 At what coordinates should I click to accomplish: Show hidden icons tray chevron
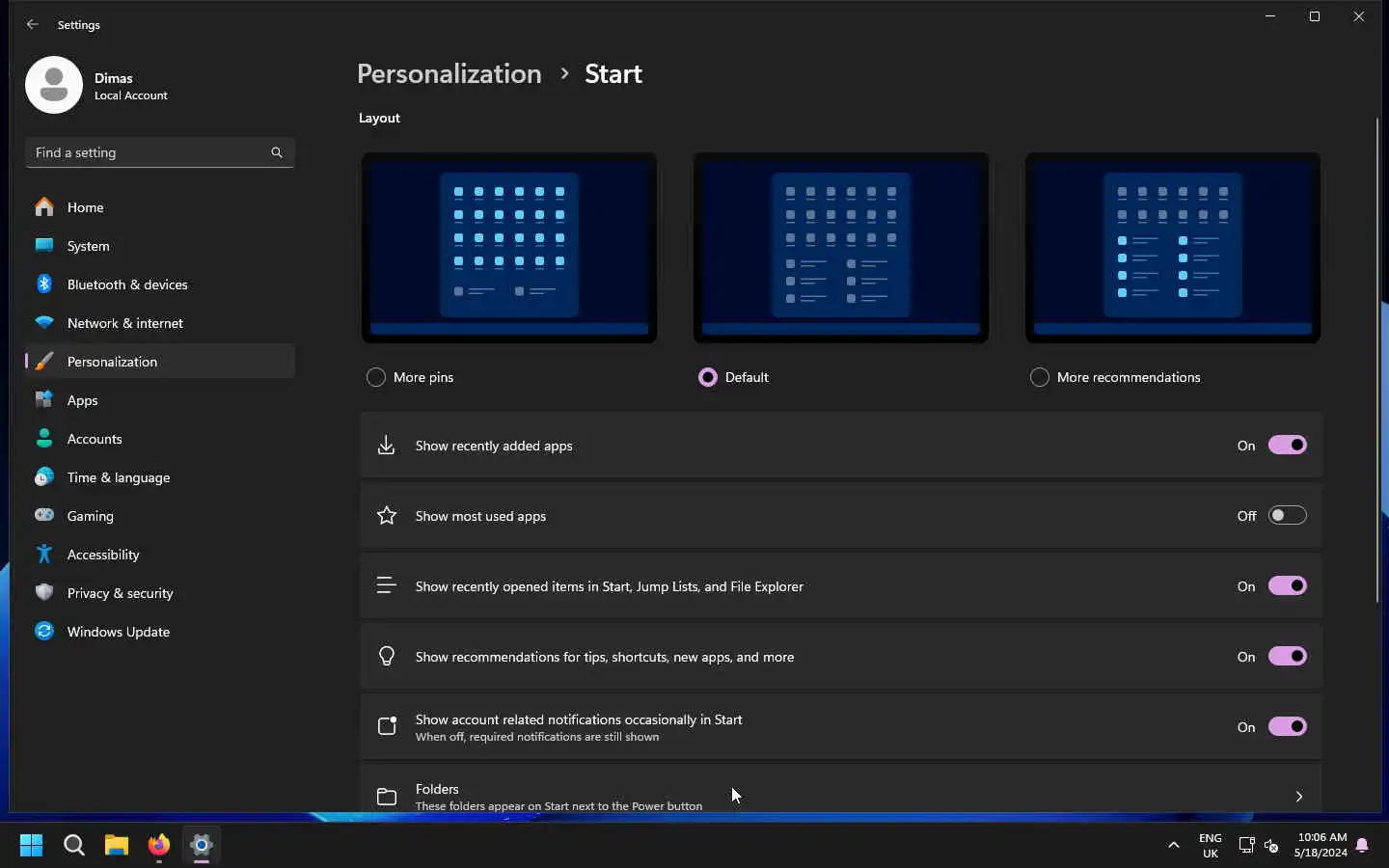[x=1174, y=846]
